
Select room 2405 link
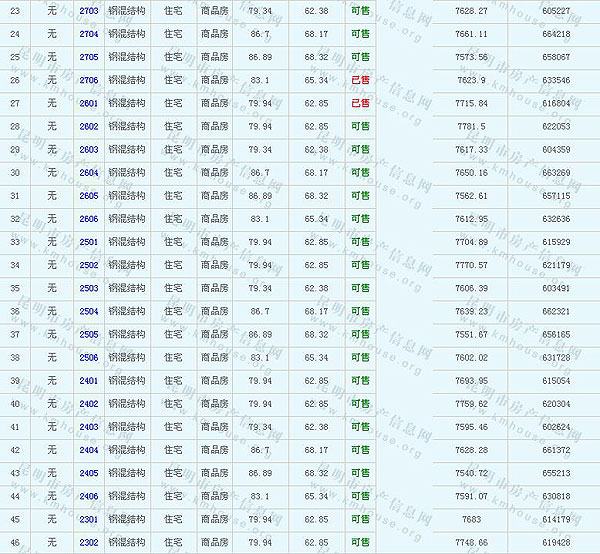pyautogui.click(x=88, y=473)
